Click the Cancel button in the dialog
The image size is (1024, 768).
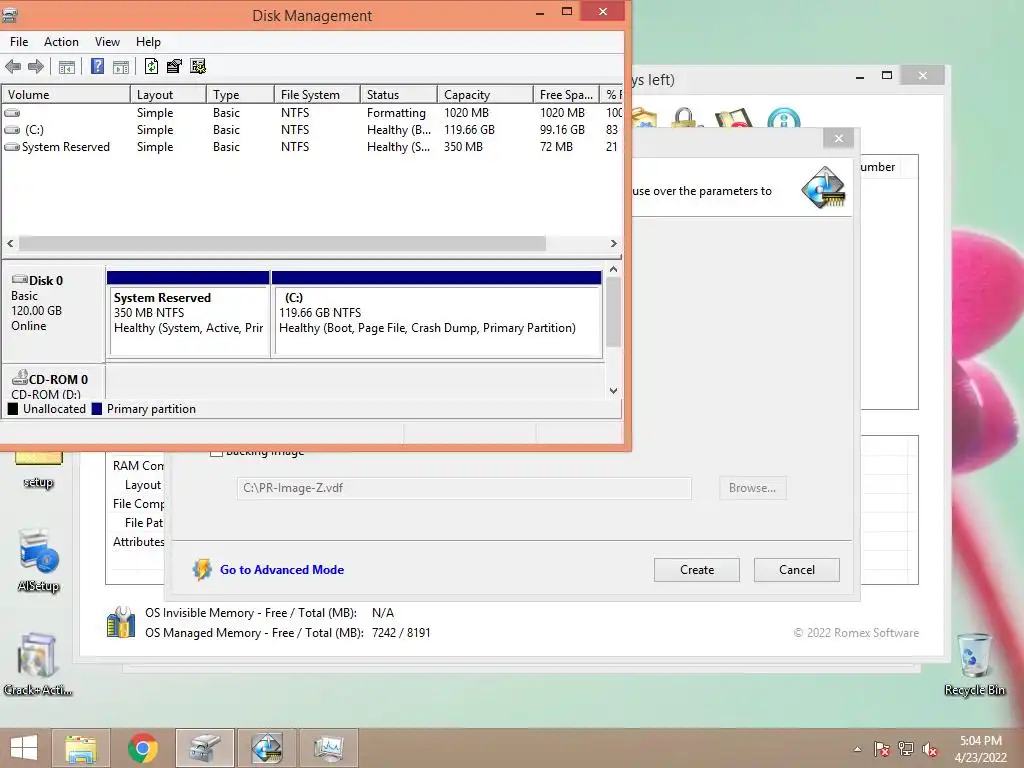[797, 569]
